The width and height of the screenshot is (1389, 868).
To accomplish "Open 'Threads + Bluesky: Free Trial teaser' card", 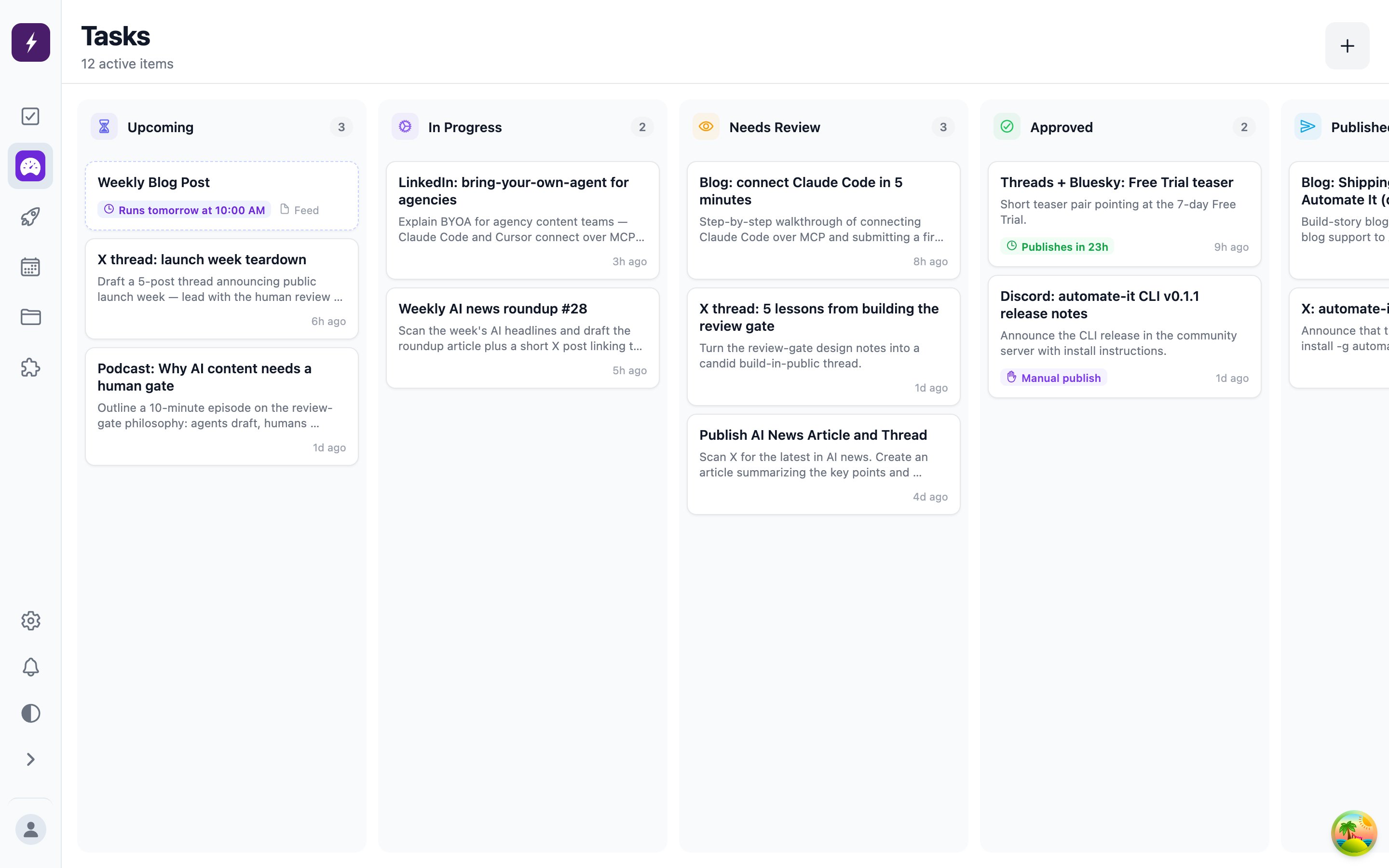I will coord(1124,214).
